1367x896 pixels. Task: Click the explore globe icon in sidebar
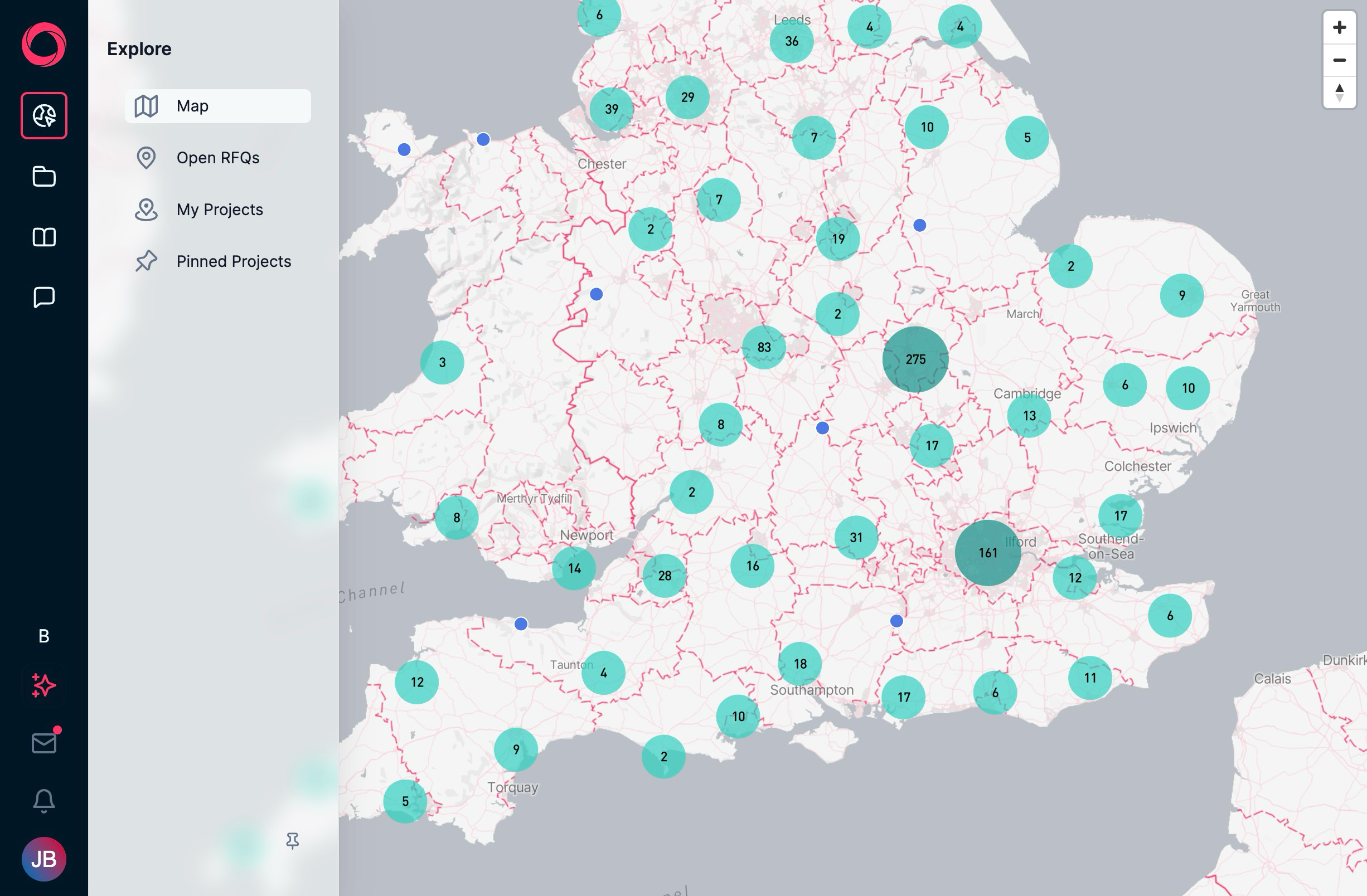44,115
